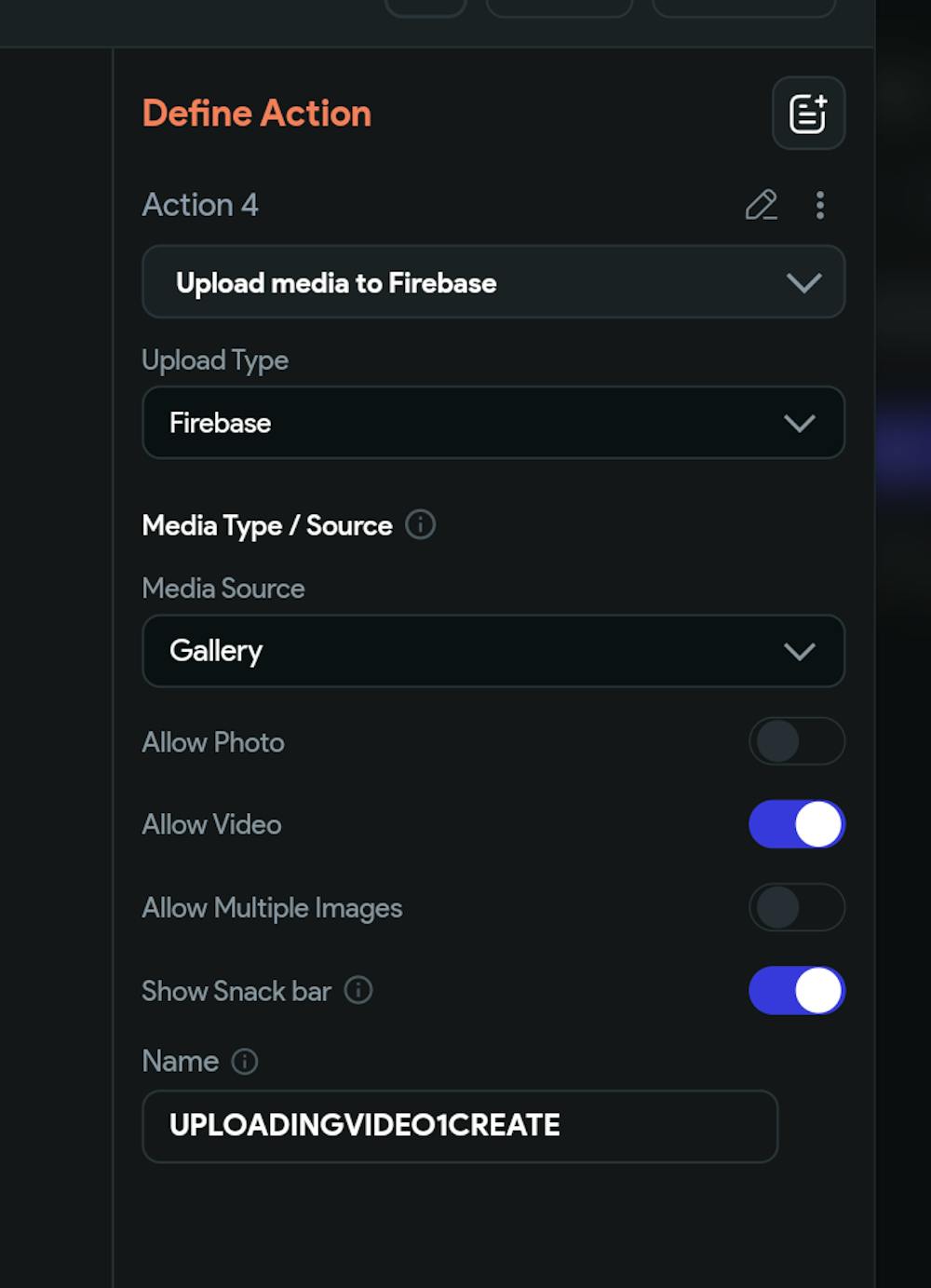931x1288 pixels.
Task: Click the pencil edit icon for Action 4
Action: click(x=761, y=205)
